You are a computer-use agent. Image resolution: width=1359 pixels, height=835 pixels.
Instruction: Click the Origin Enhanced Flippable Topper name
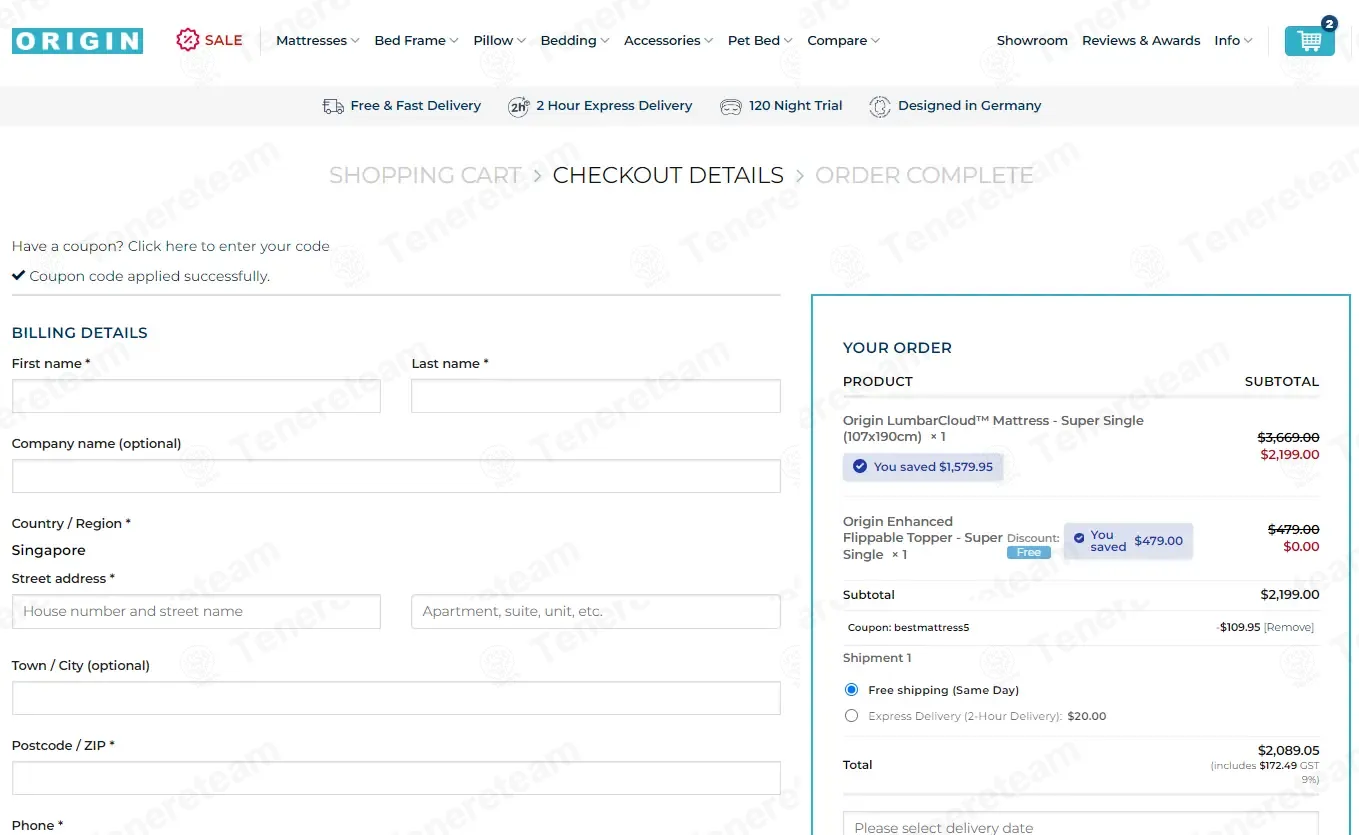coord(922,538)
